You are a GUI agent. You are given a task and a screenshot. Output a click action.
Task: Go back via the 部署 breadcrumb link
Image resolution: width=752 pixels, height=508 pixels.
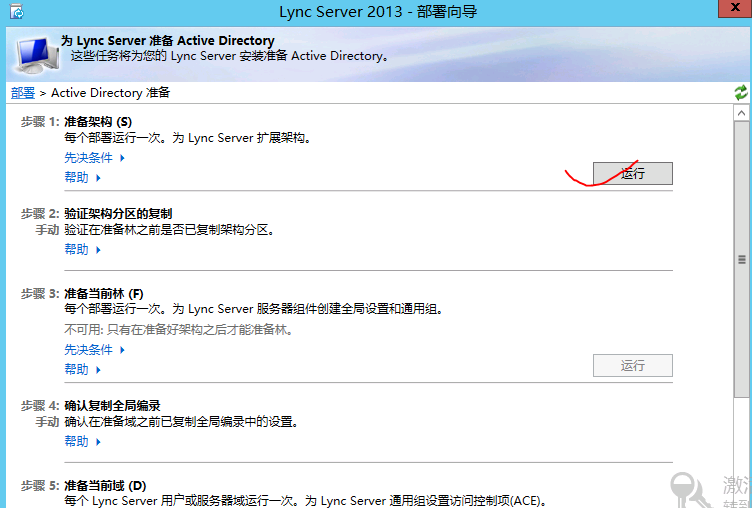[23, 93]
